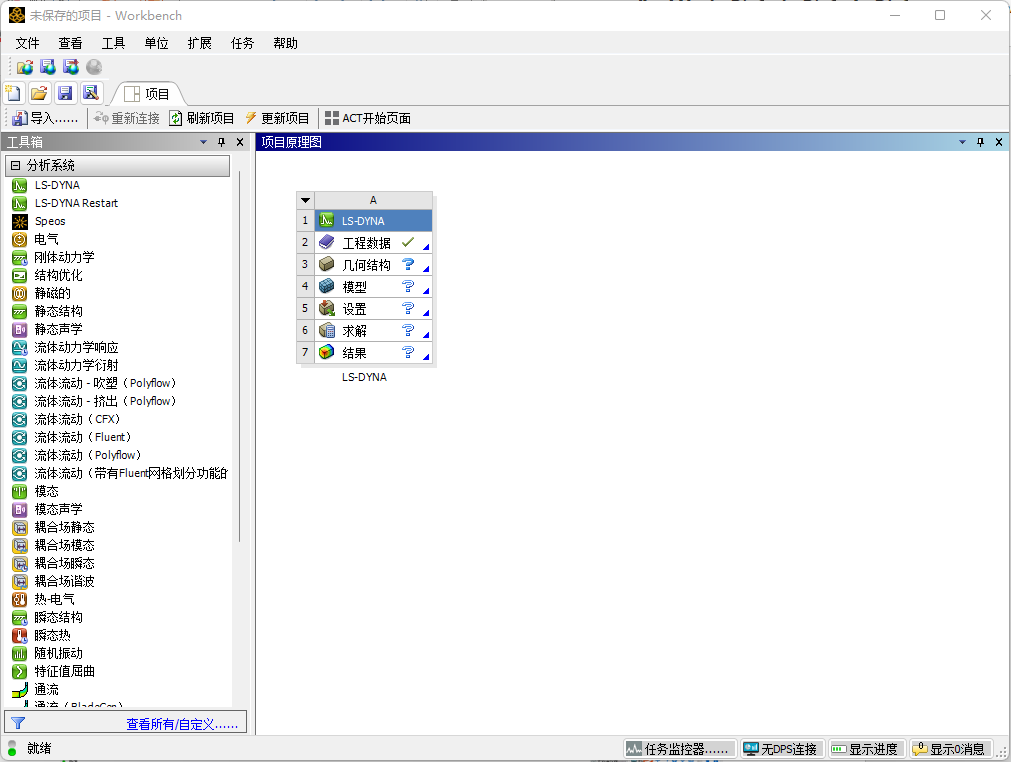
Task: Click 更新项目 to update project
Action: 277,119
